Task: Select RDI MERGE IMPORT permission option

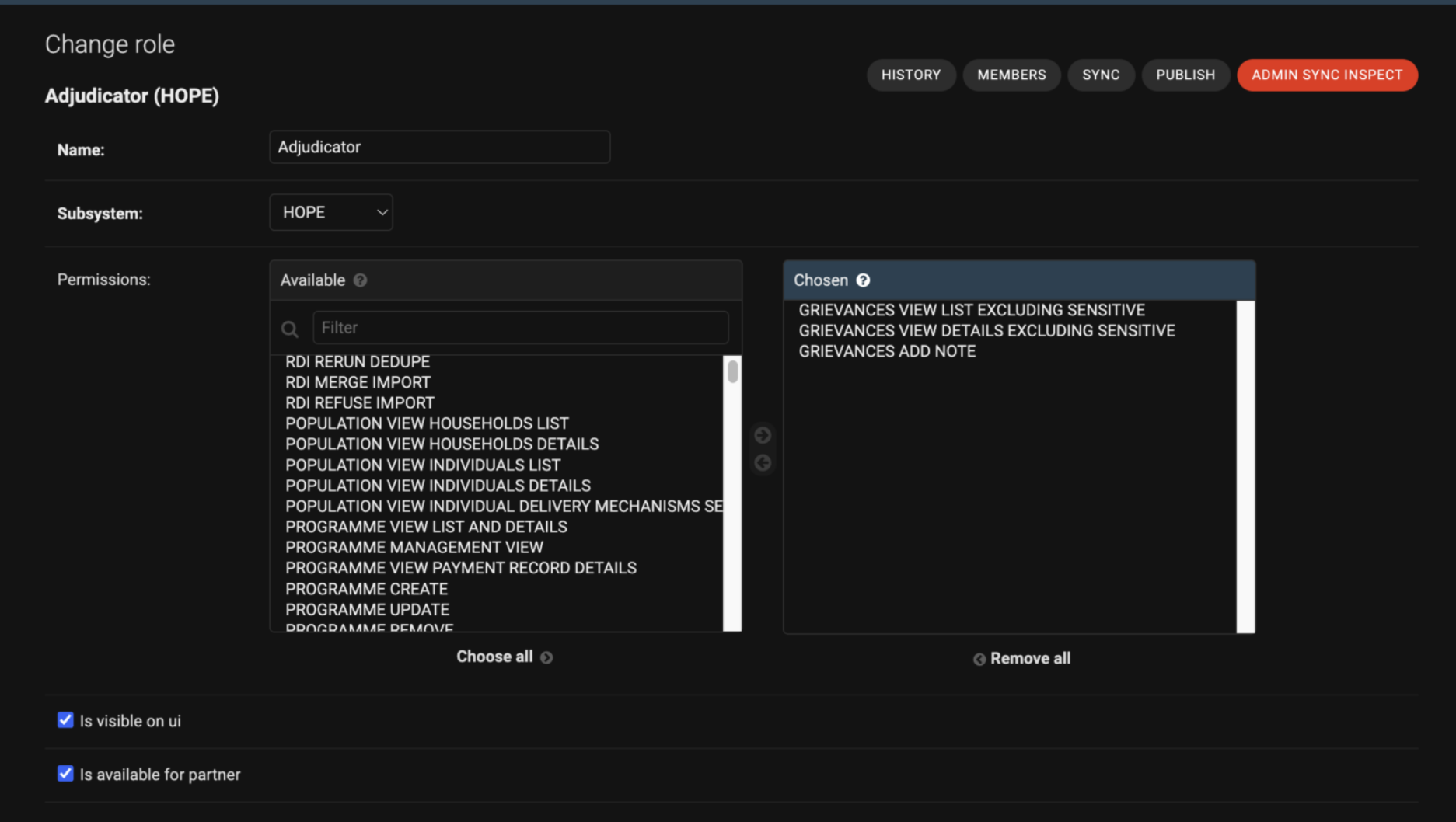Action: (358, 382)
